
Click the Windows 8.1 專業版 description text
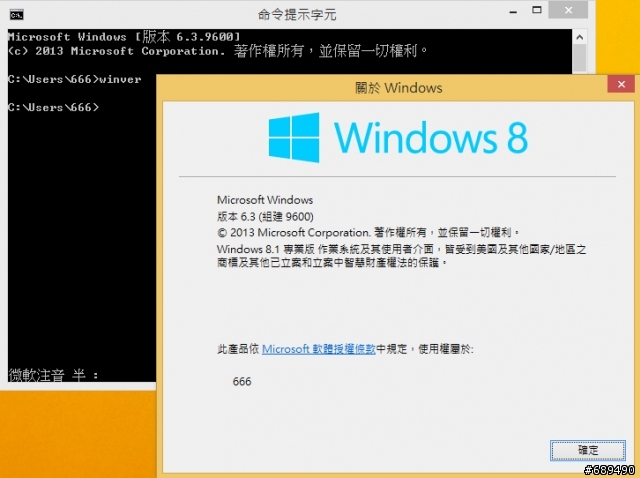click(401, 256)
